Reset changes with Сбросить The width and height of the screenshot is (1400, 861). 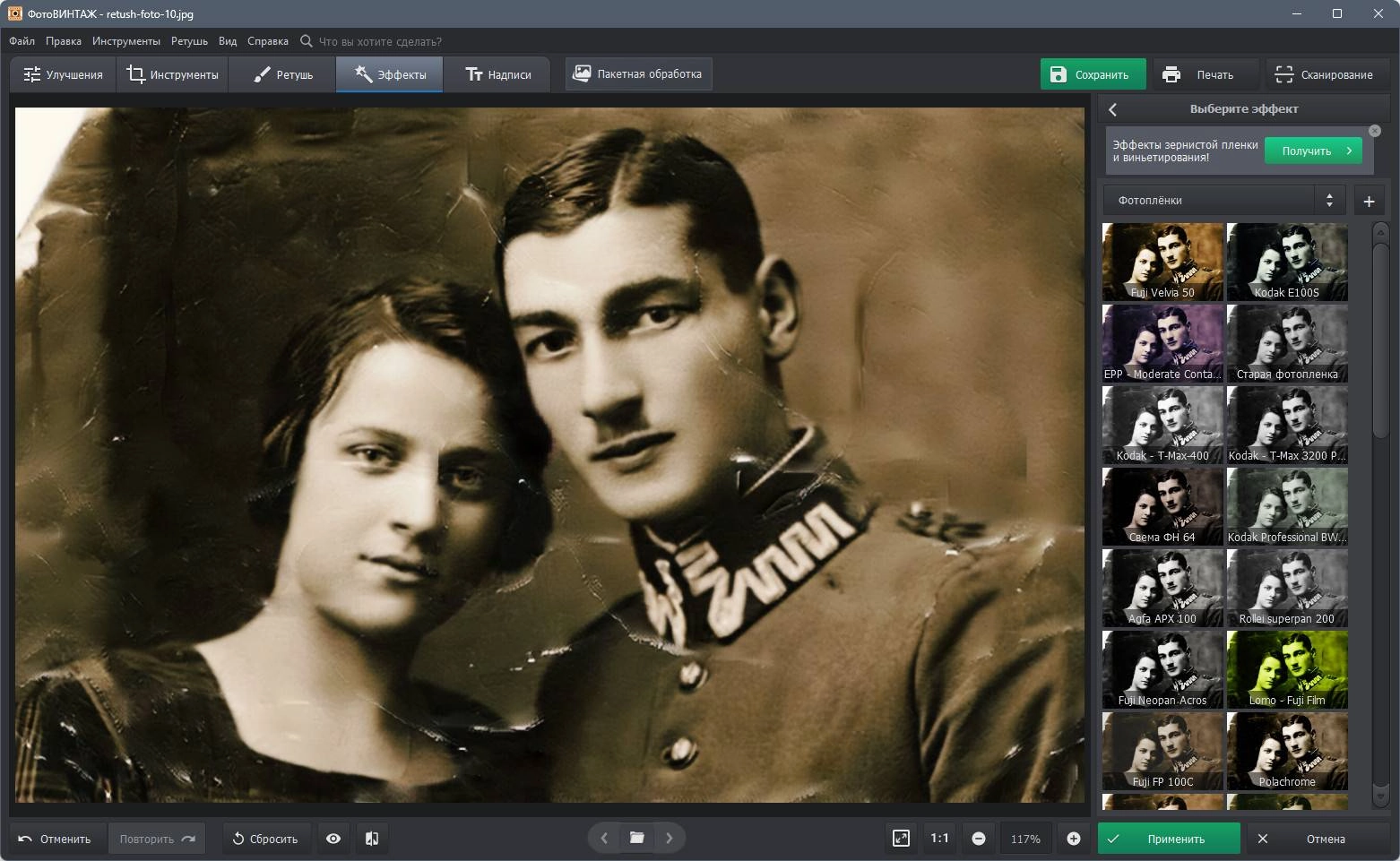265,839
